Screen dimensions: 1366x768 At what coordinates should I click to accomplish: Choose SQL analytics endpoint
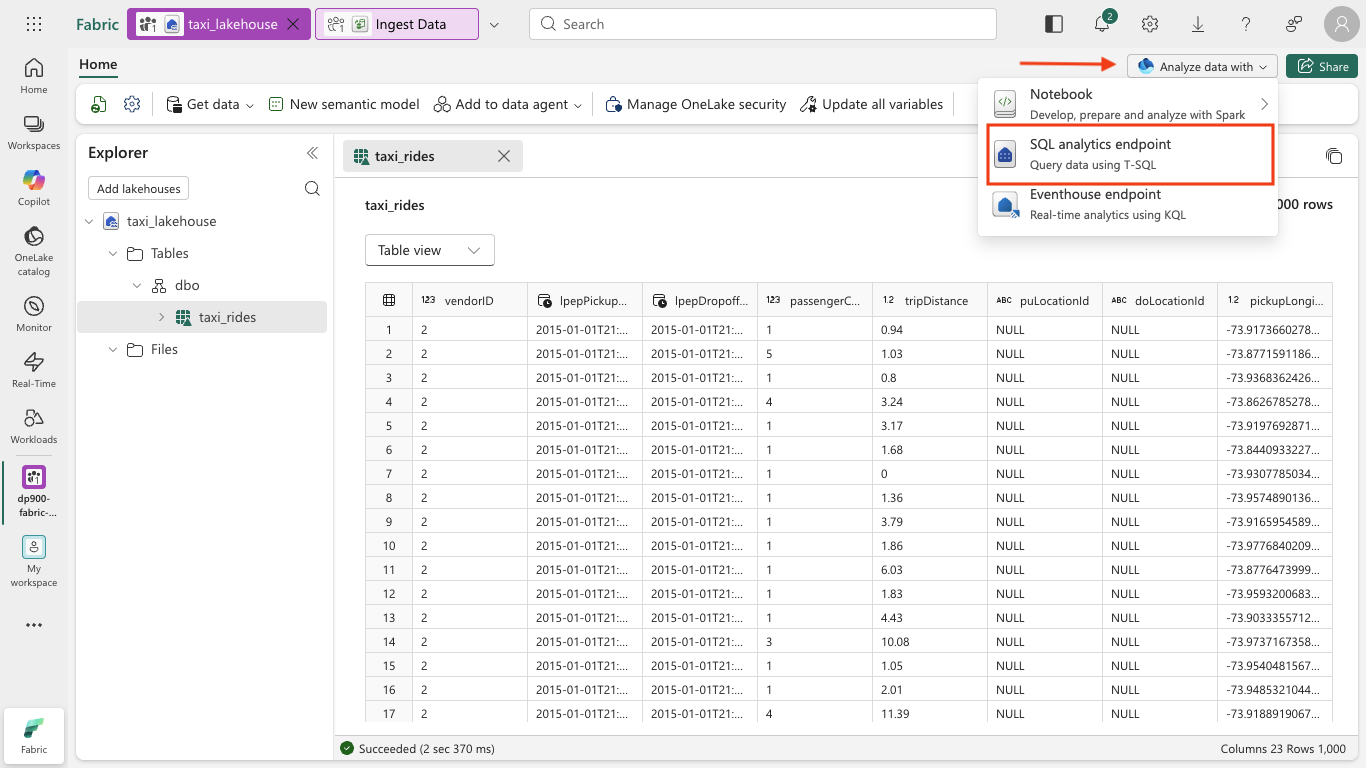[x=1130, y=154]
